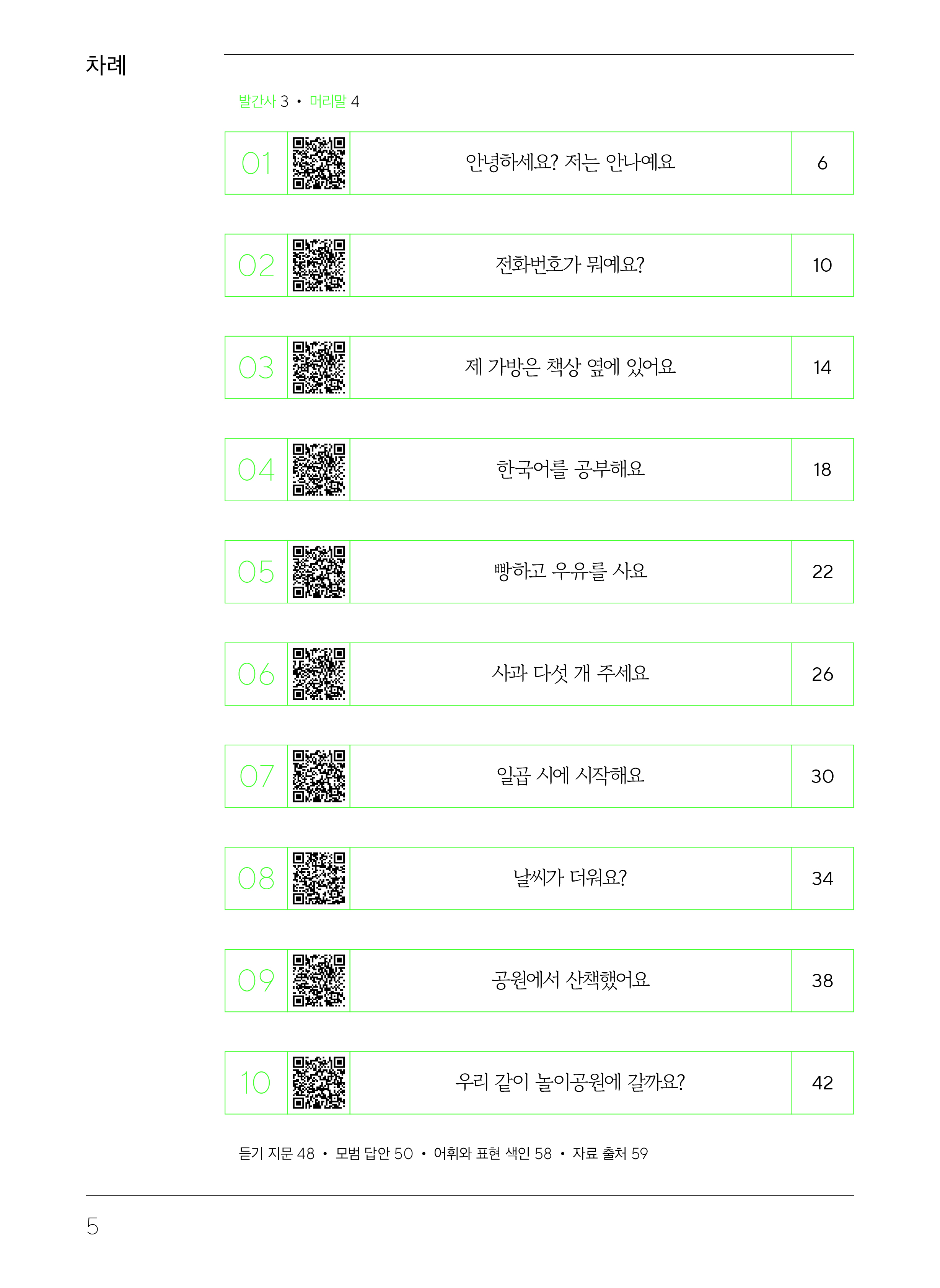Screen dimensions: 940x1288
Task: Click the 머리말 preface link
Action: [x=328, y=101]
